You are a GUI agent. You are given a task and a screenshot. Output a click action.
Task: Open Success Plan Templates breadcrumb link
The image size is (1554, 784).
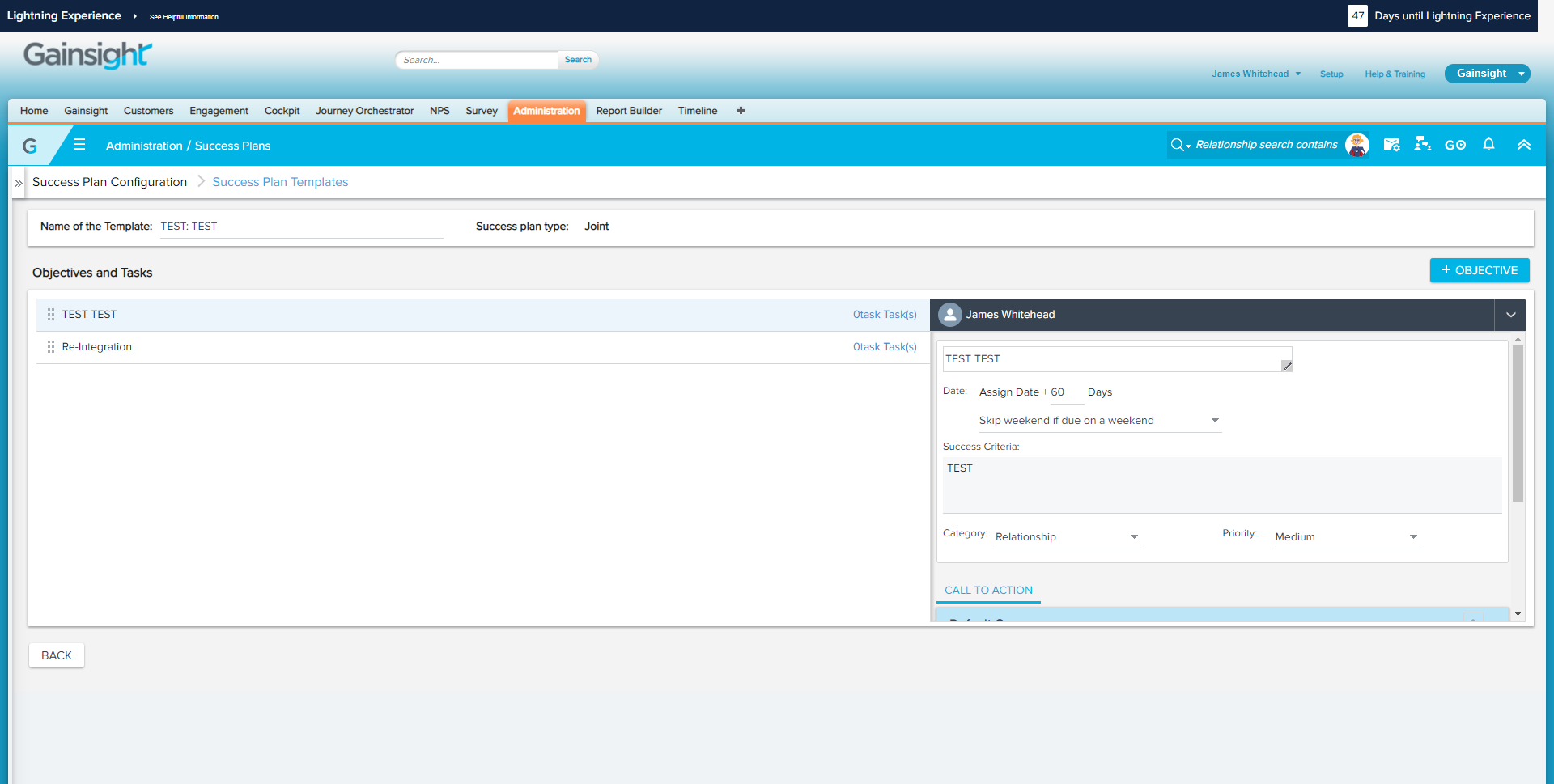pos(280,182)
